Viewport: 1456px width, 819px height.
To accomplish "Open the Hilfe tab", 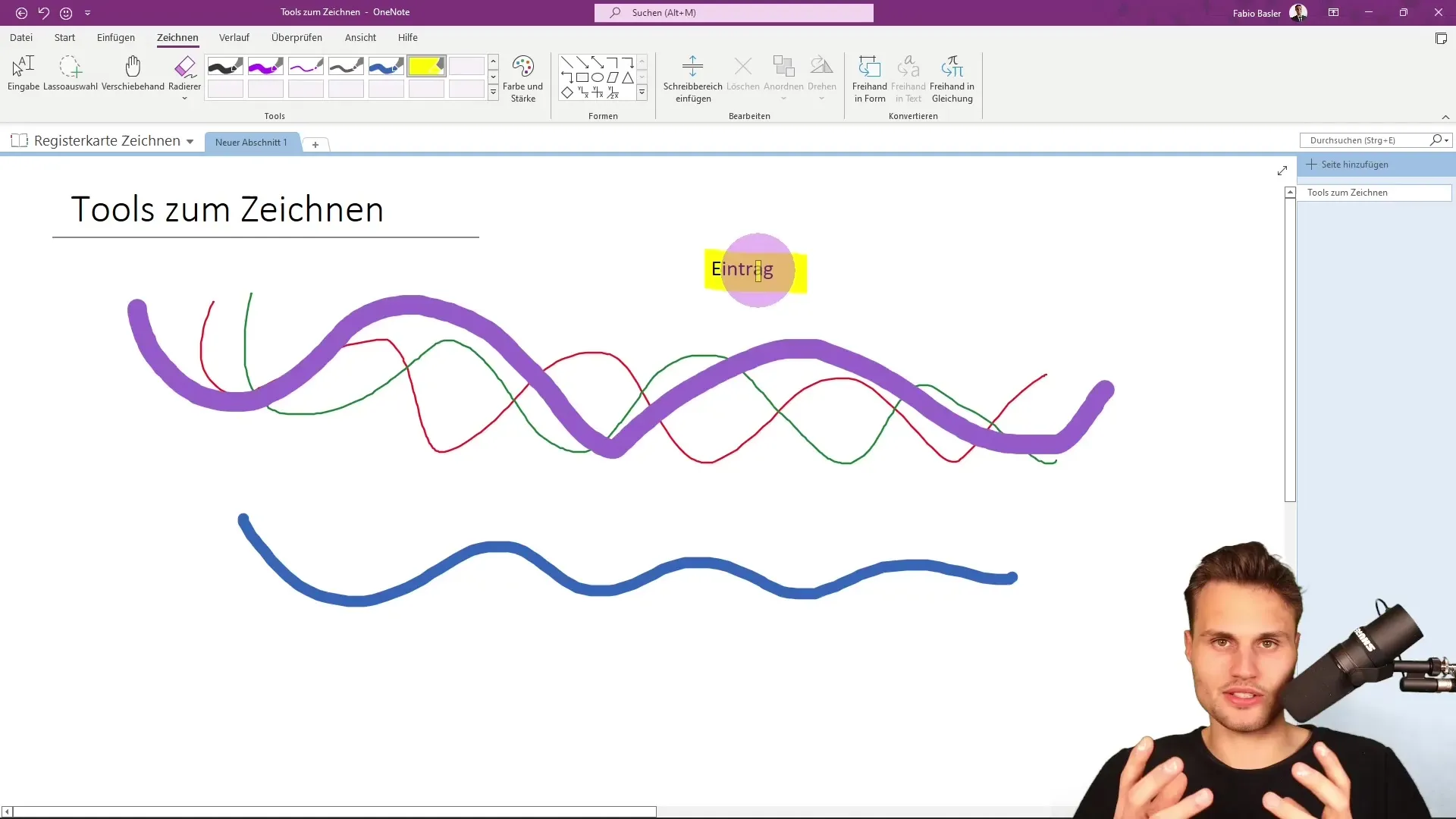I will (x=408, y=37).
